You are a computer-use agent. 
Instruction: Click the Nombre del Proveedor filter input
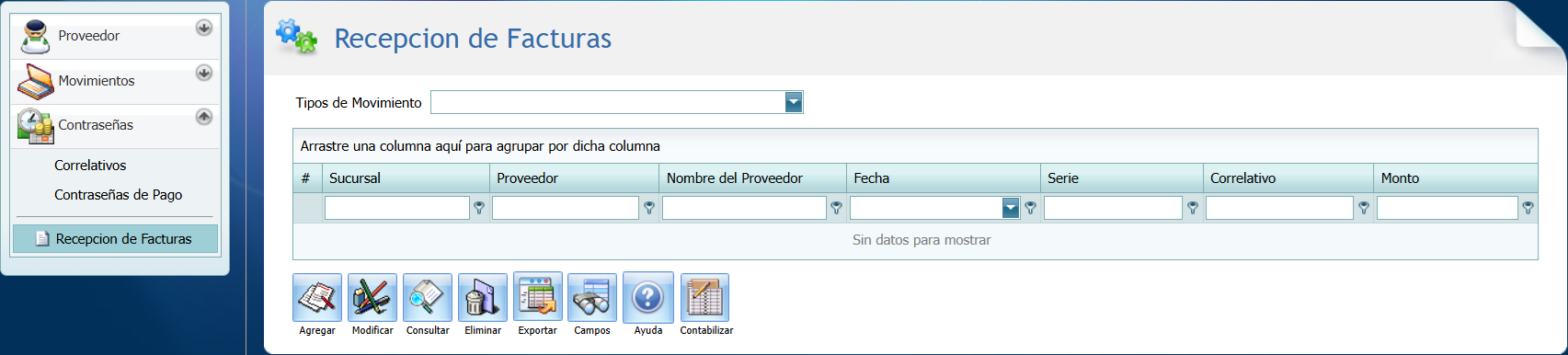click(744, 209)
